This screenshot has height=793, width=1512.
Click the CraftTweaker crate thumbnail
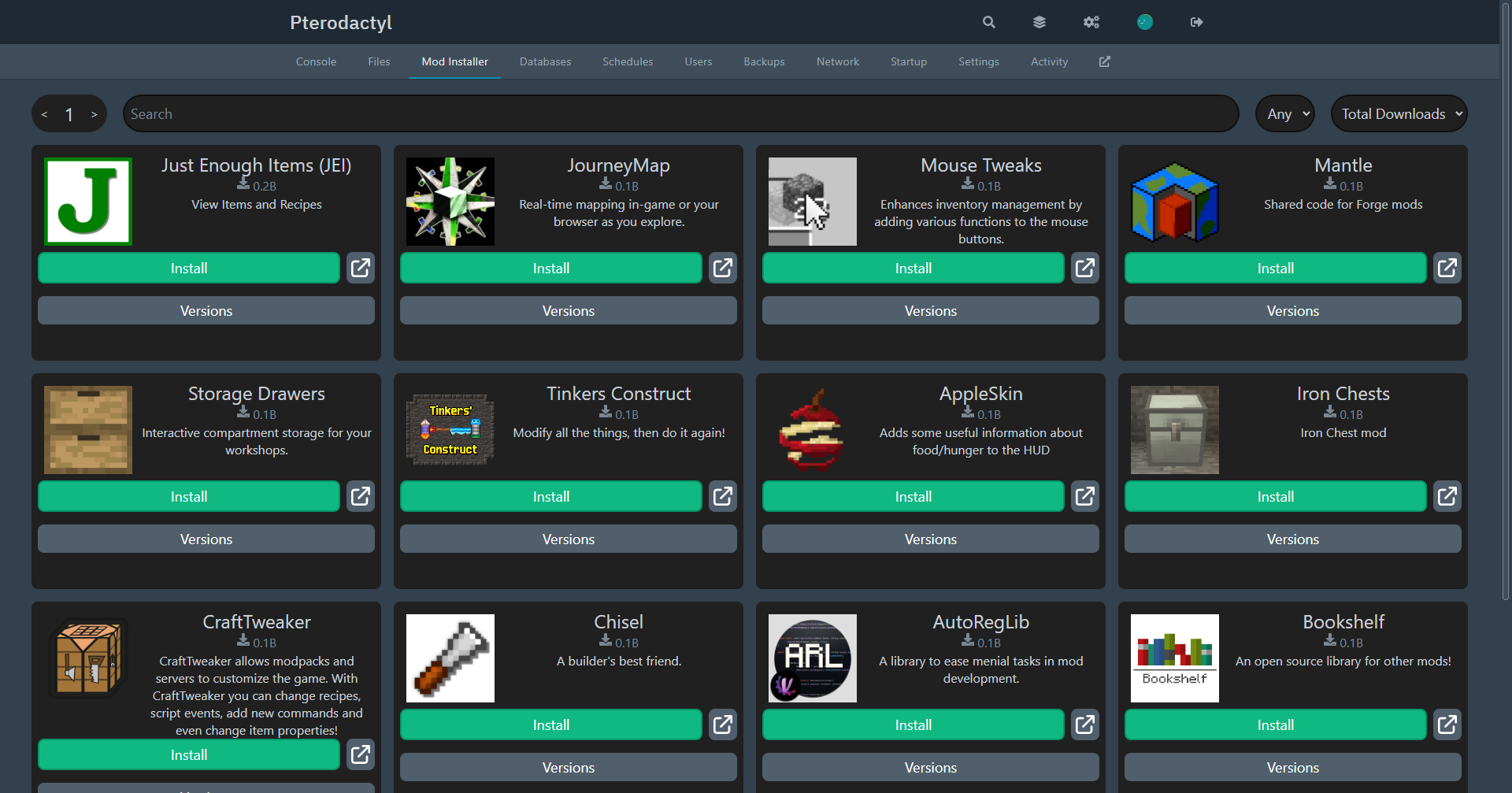(x=88, y=658)
